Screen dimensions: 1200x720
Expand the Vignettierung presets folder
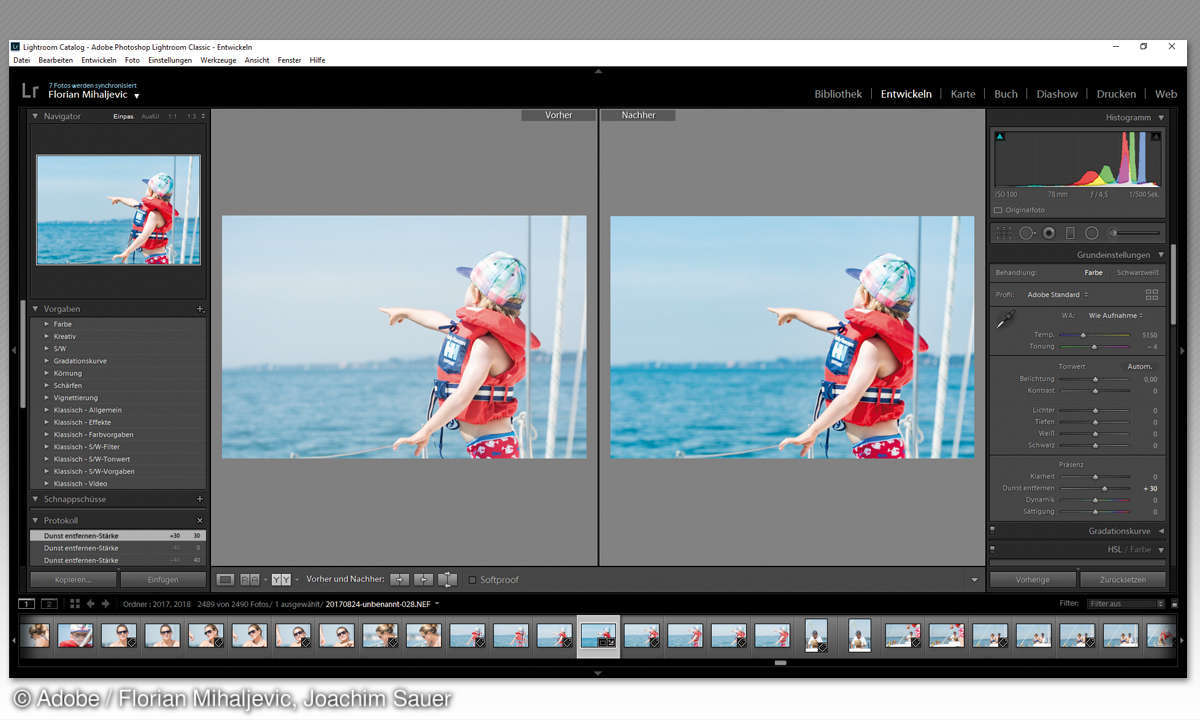pos(46,397)
